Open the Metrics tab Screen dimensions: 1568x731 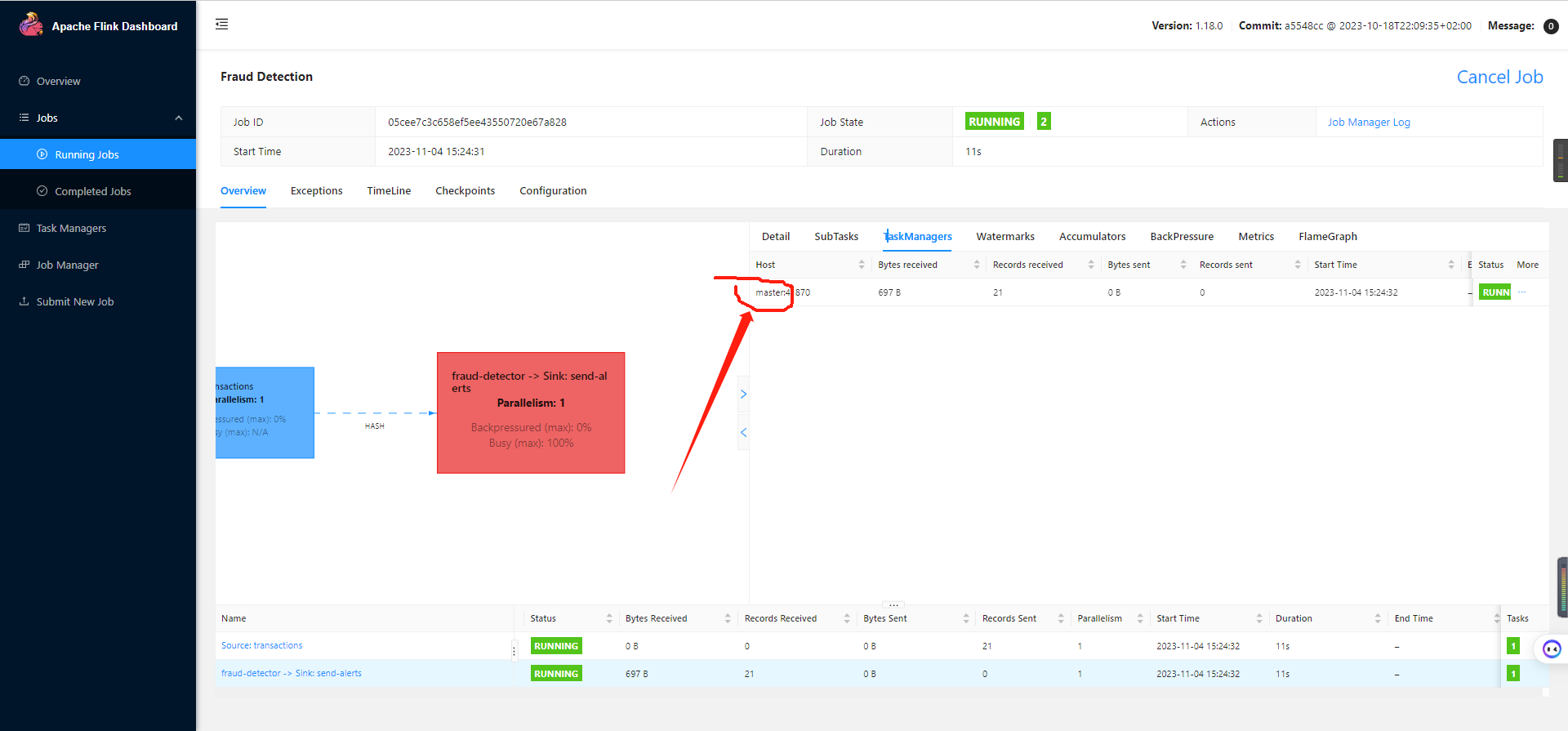point(1256,237)
